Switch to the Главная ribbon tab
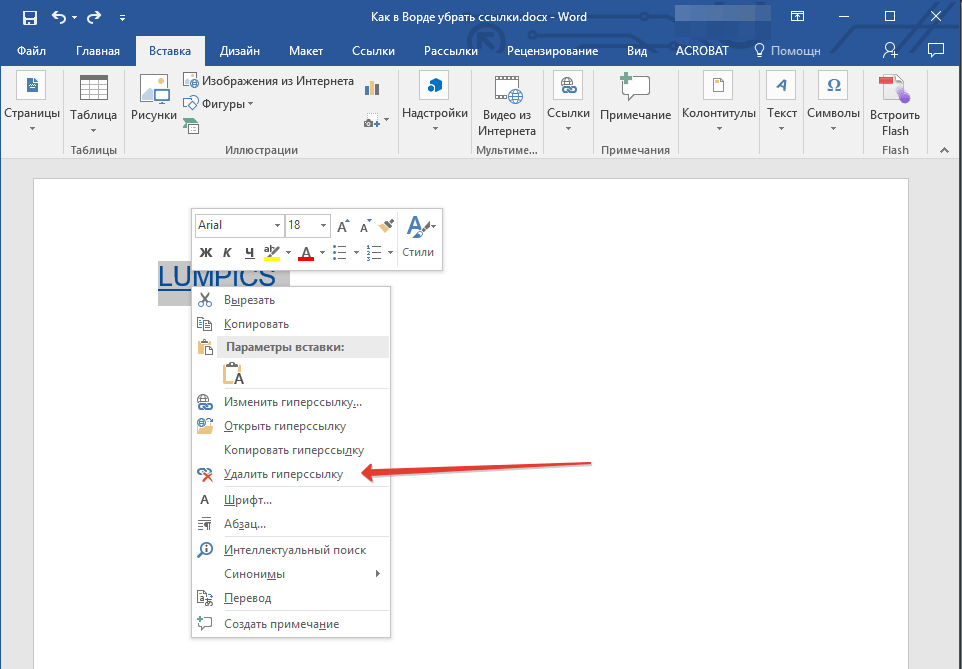The width and height of the screenshot is (962, 669). click(x=97, y=51)
